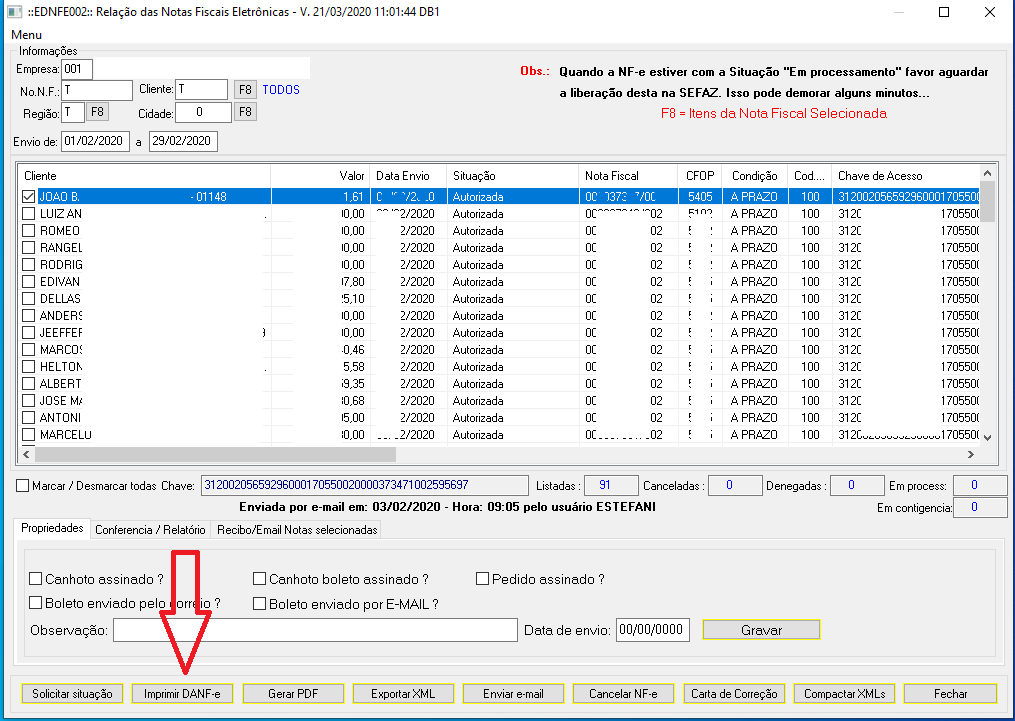Image resolution: width=1015 pixels, height=721 pixels.
Task: Toggle Marcar / Desmarcar todas checkbox
Action: point(23,486)
